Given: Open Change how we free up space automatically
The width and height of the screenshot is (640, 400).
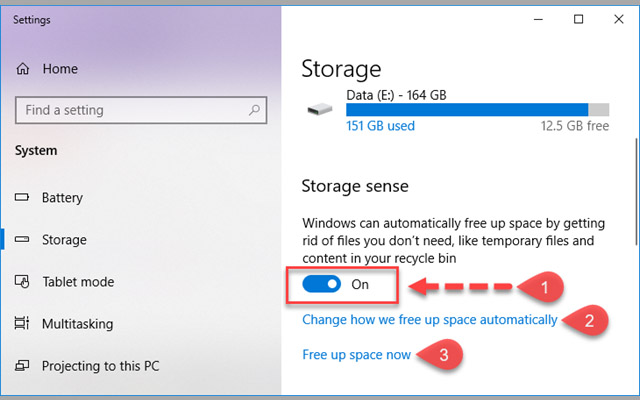Looking at the screenshot, I should [x=430, y=320].
